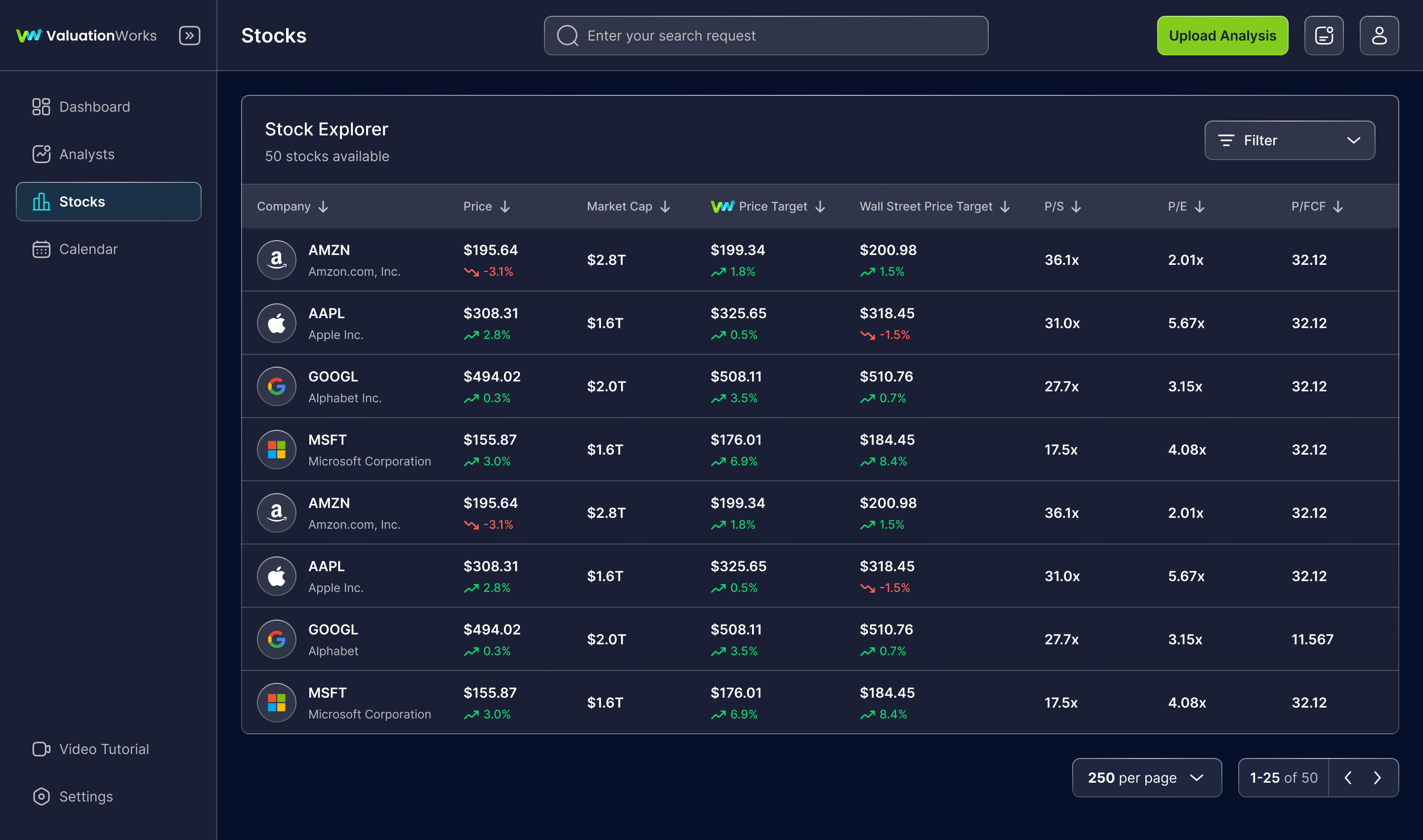Open the Calendar sidebar icon
Image resolution: width=1423 pixels, height=840 pixels.
42,249
